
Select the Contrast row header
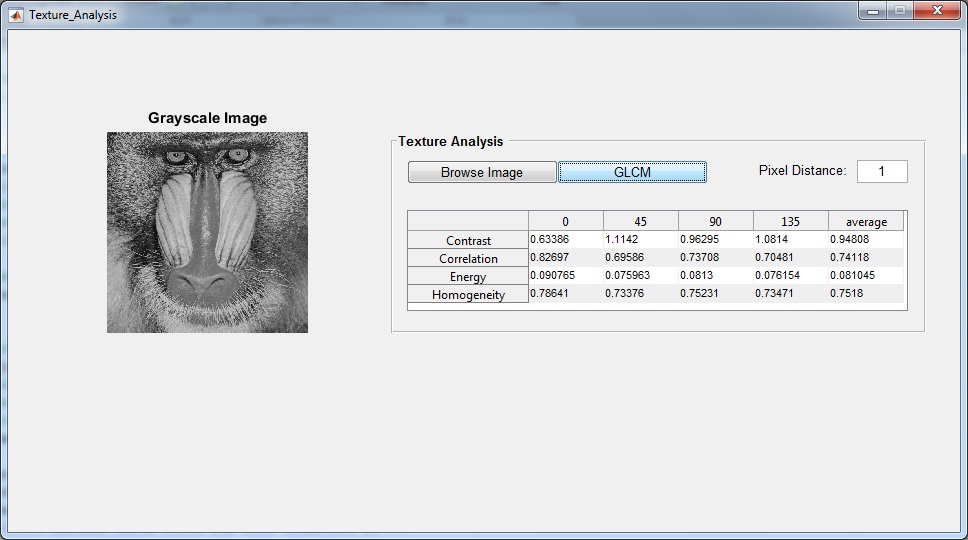coord(468,241)
